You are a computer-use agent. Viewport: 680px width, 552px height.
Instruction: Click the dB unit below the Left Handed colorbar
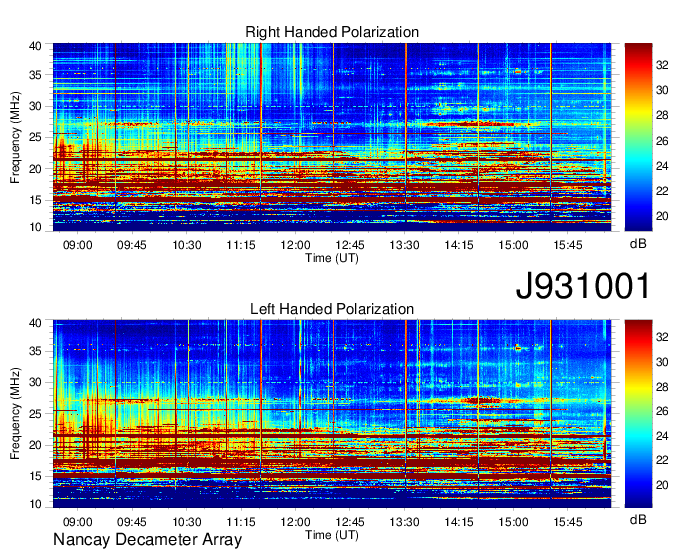pos(638,519)
